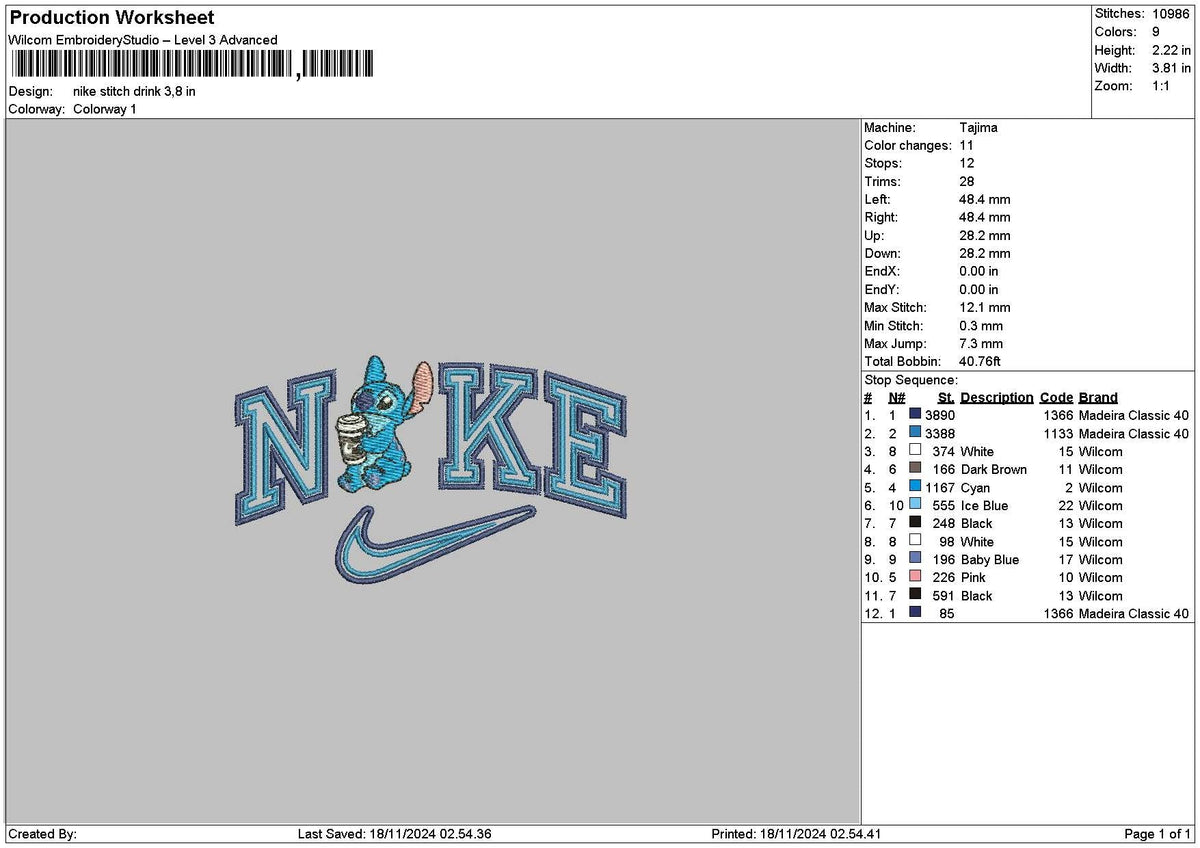
Task: Click the 'Stop Sequence:' heading
Action: click(911, 379)
